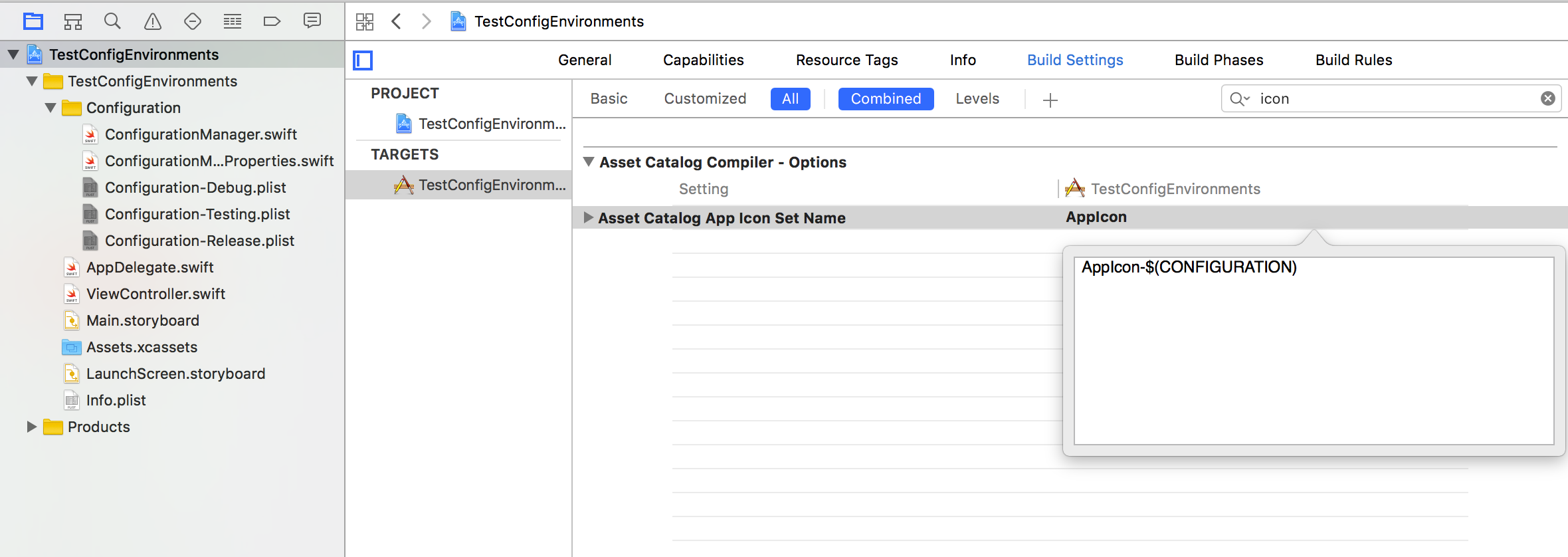Open the Test navigator diamond icon
This screenshot has width=1568, height=557.
click(193, 21)
